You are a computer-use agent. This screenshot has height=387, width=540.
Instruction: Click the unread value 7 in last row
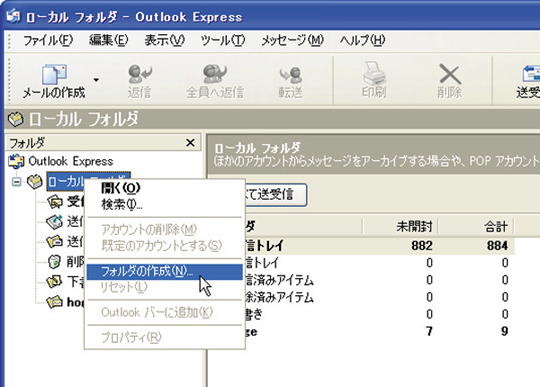(429, 331)
